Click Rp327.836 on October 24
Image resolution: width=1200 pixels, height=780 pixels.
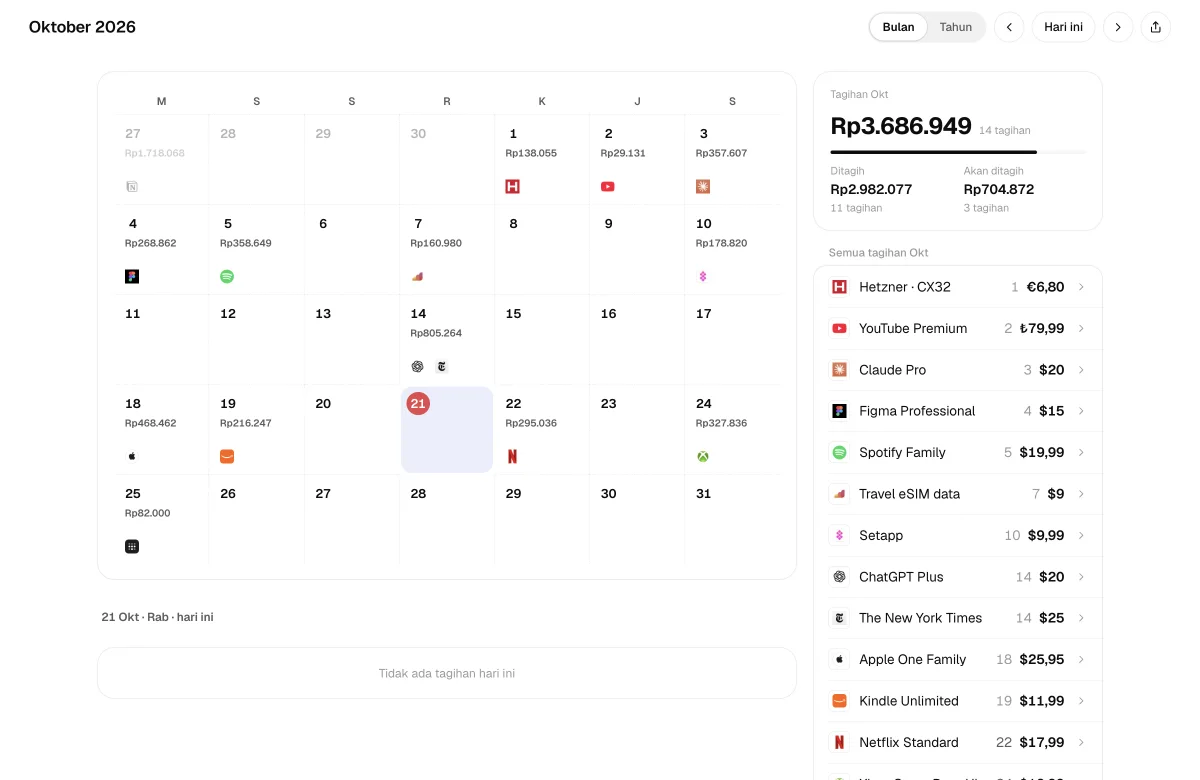click(722, 423)
